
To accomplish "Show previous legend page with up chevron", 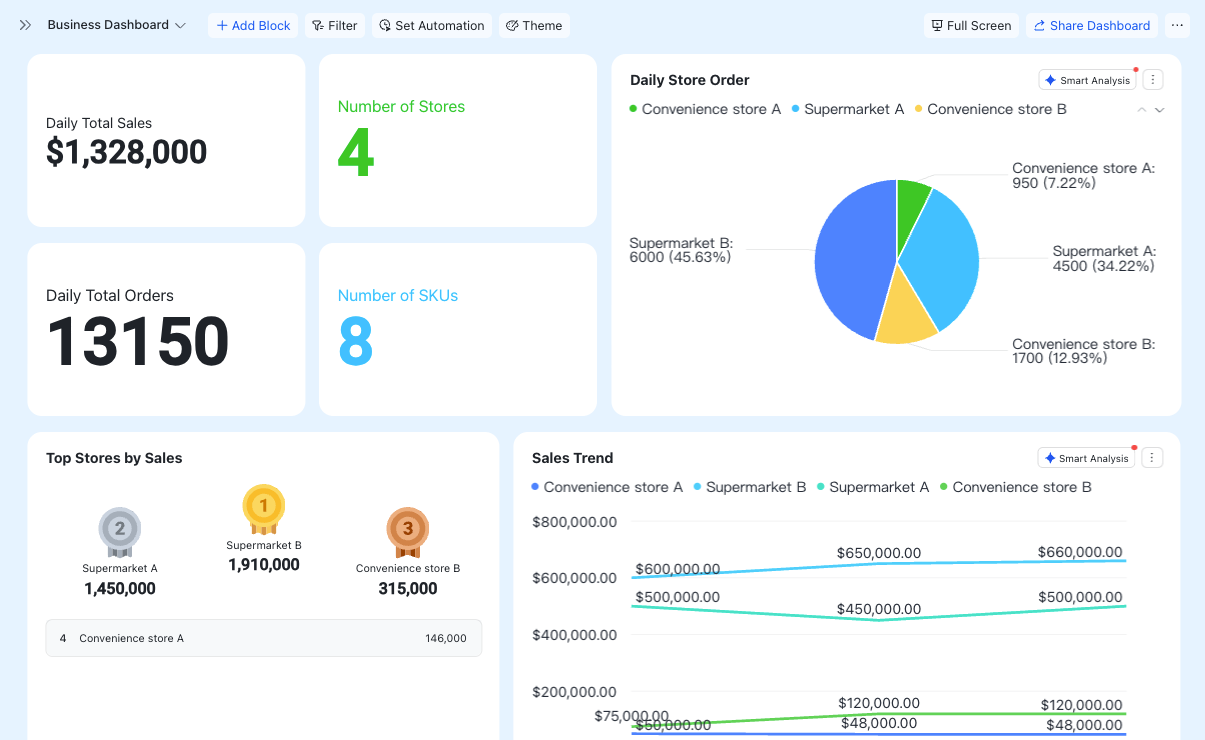I will pos(1142,110).
